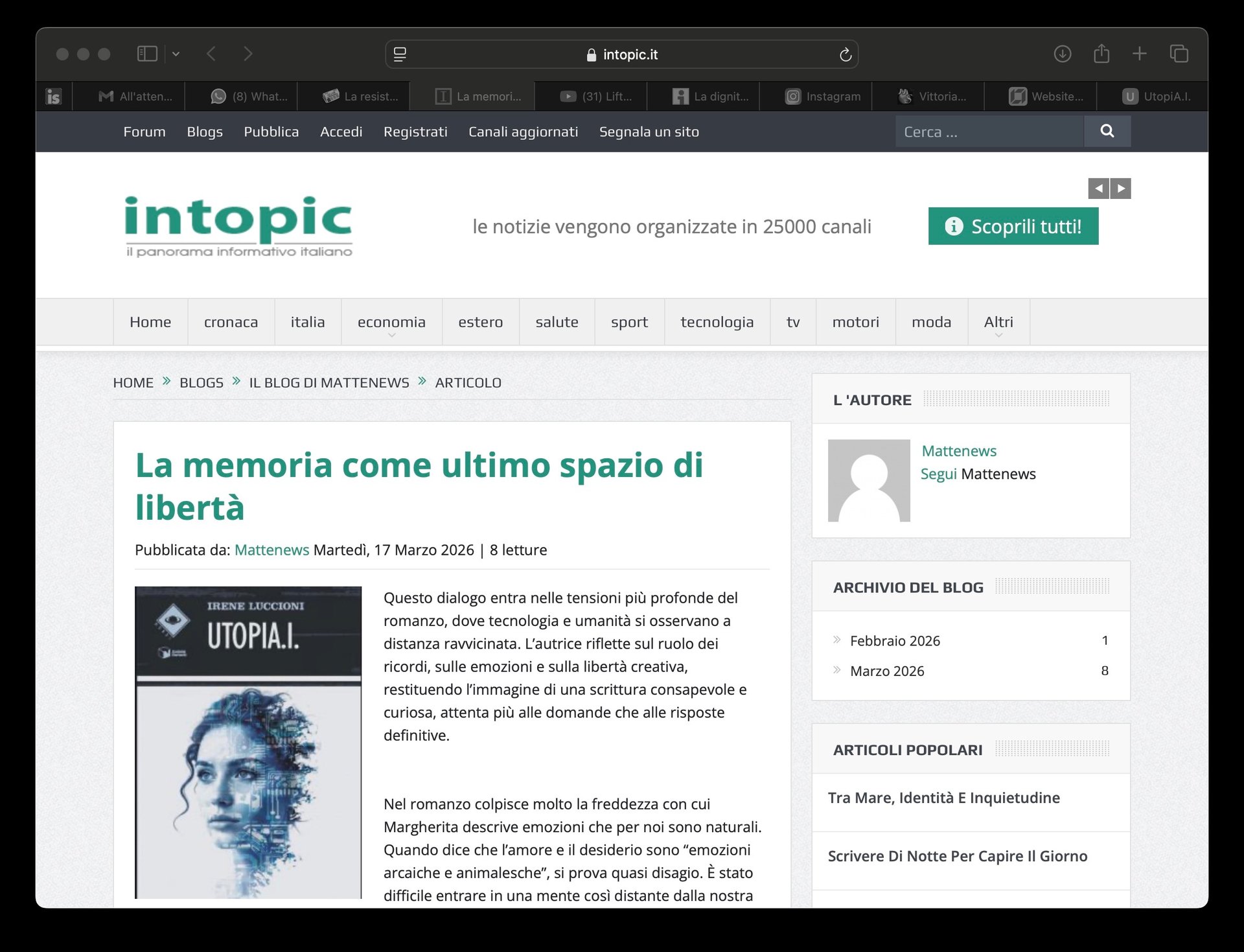The height and width of the screenshot is (952, 1244).
Task: Click the search magnifier button
Action: (x=1107, y=132)
